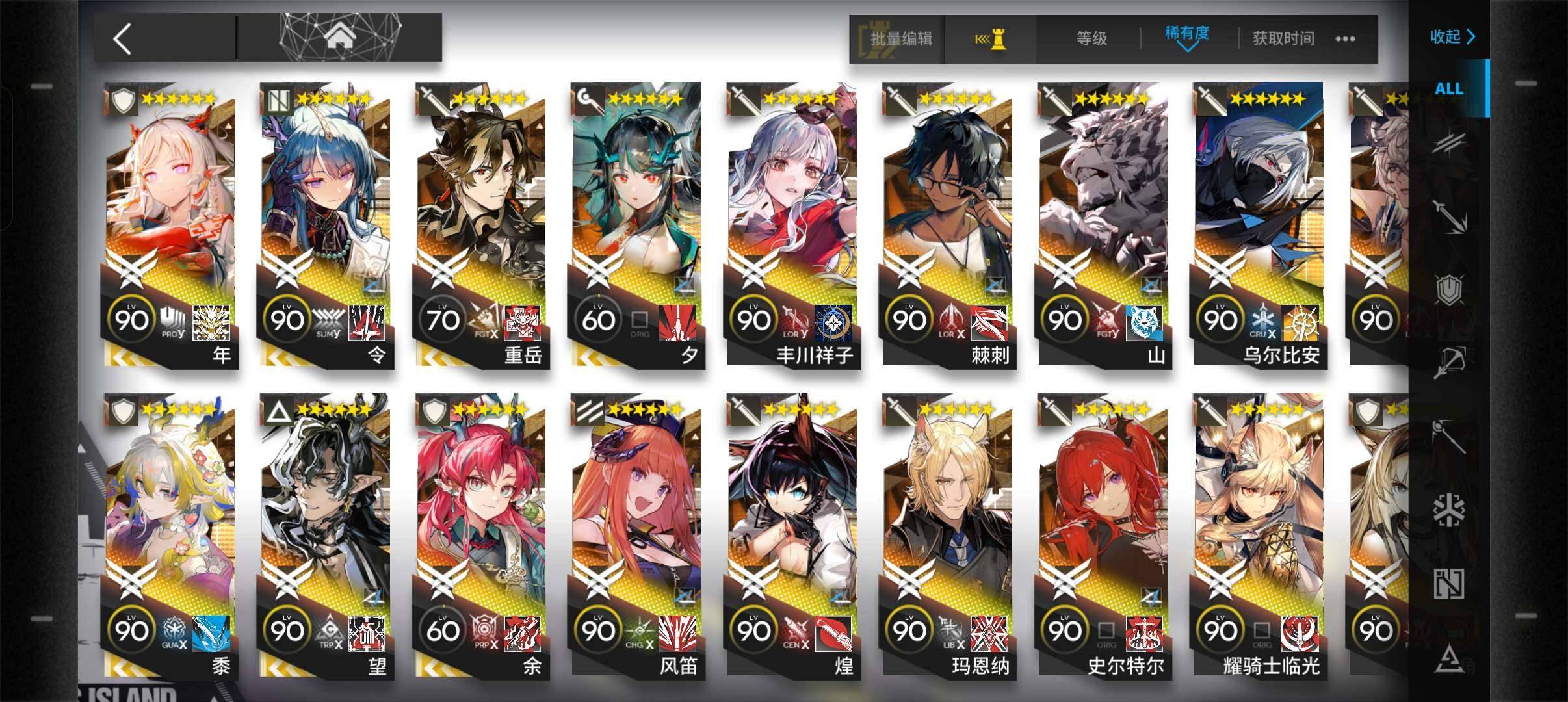
Task: Sort operators by level 等级
Action: [x=1091, y=39]
